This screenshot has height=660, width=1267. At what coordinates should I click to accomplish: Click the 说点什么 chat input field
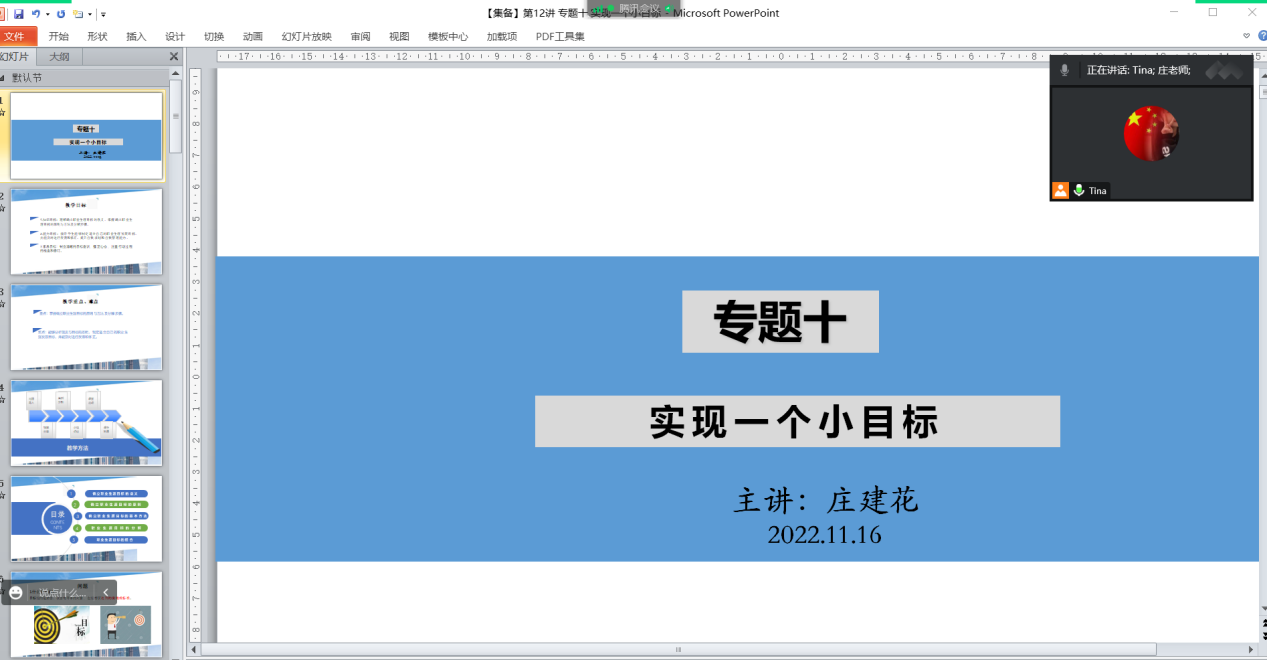(x=62, y=592)
